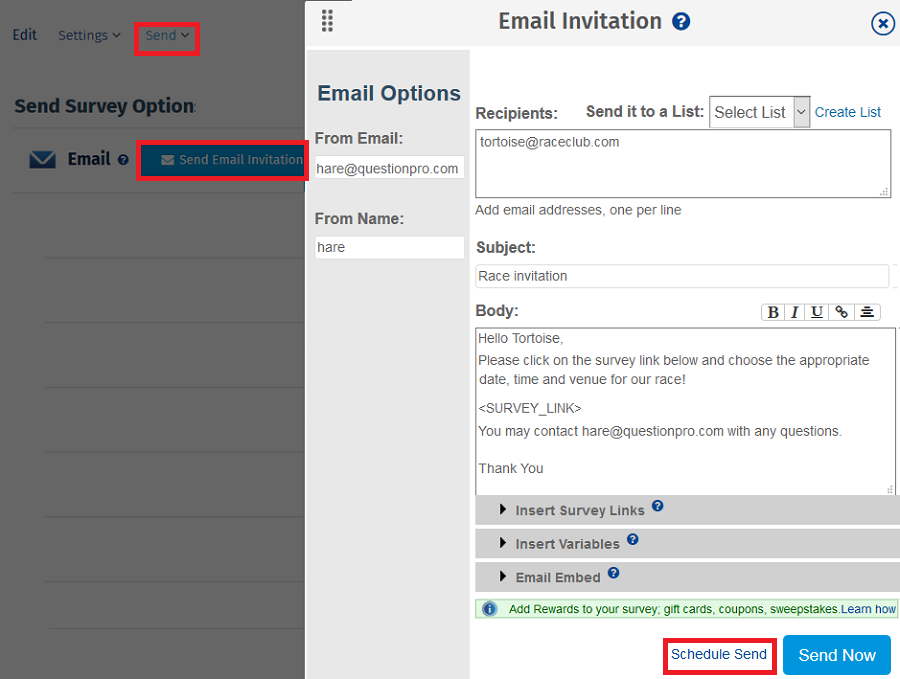Click the Create List link
Image resolution: width=900 pixels, height=679 pixels.
click(x=847, y=112)
